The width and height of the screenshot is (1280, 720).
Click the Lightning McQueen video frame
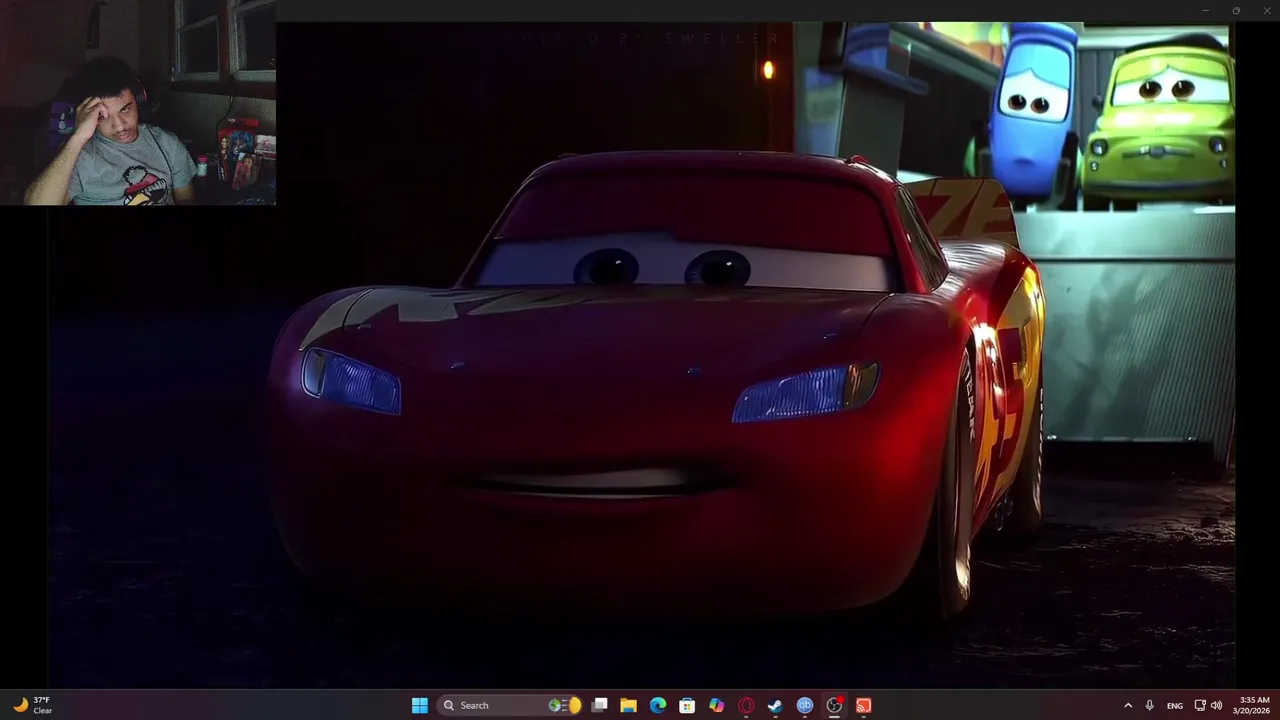(x=640, y=355)
